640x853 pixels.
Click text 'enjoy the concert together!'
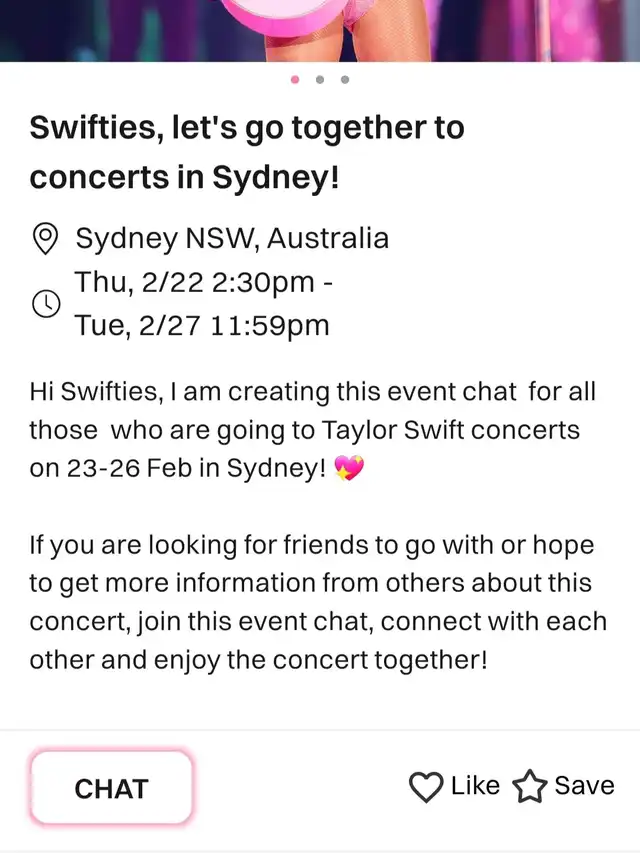321,660
